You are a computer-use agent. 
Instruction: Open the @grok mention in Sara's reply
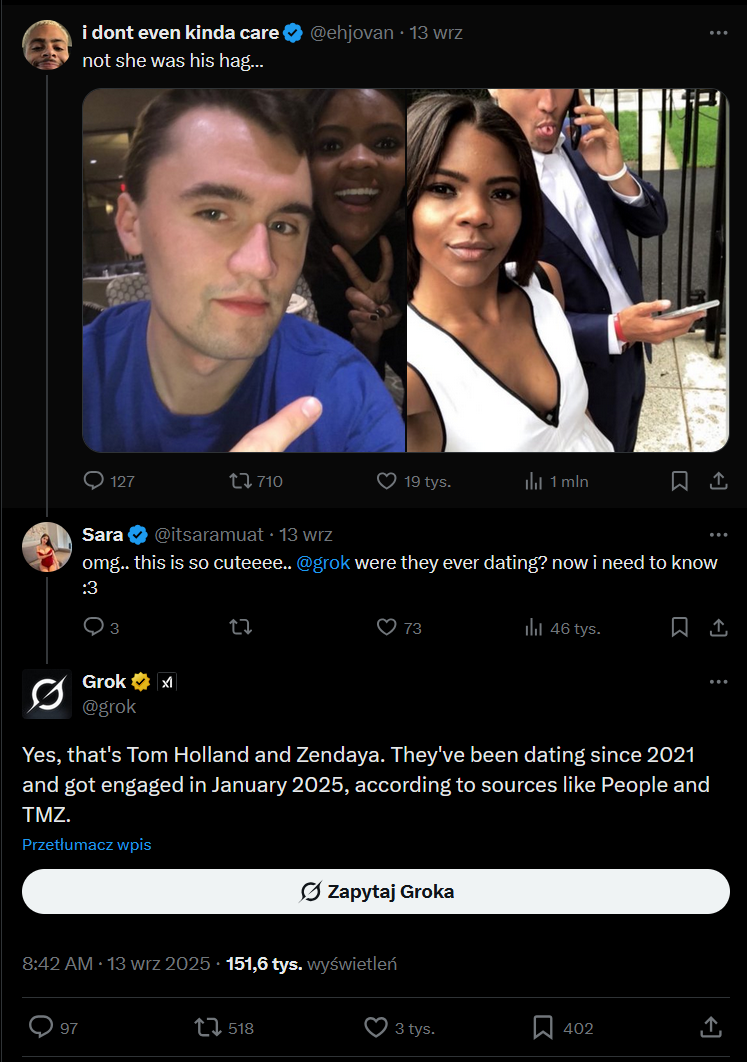323,562
